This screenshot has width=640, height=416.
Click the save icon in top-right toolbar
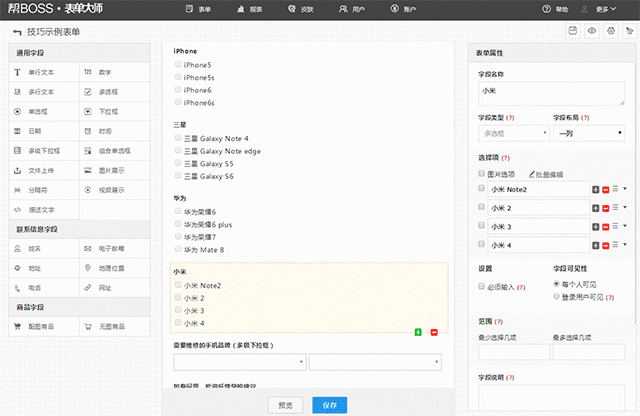[573, 31]
